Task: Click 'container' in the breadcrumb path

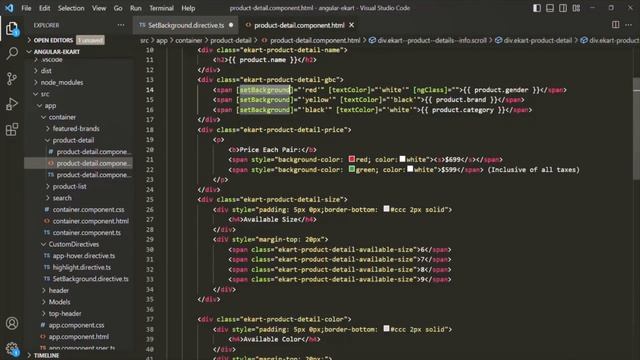Action: 189,40
